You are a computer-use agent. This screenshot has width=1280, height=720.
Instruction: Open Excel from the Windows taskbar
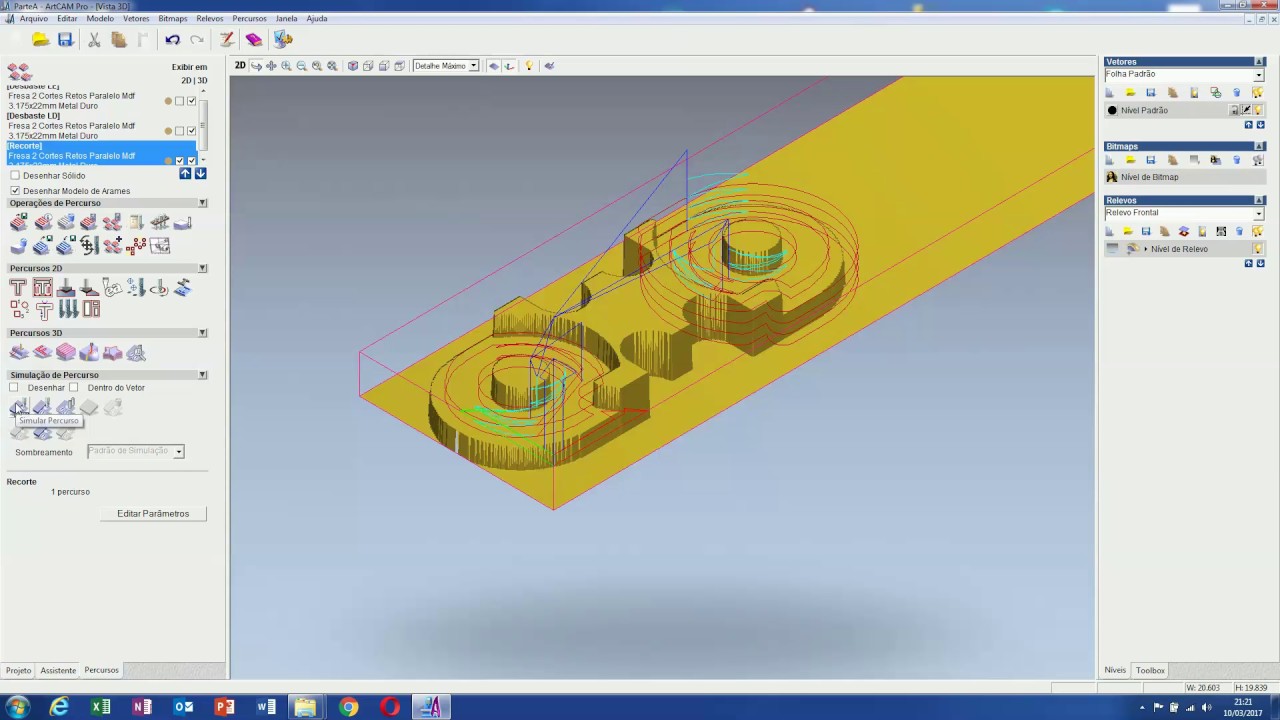(x=100, y=708)
